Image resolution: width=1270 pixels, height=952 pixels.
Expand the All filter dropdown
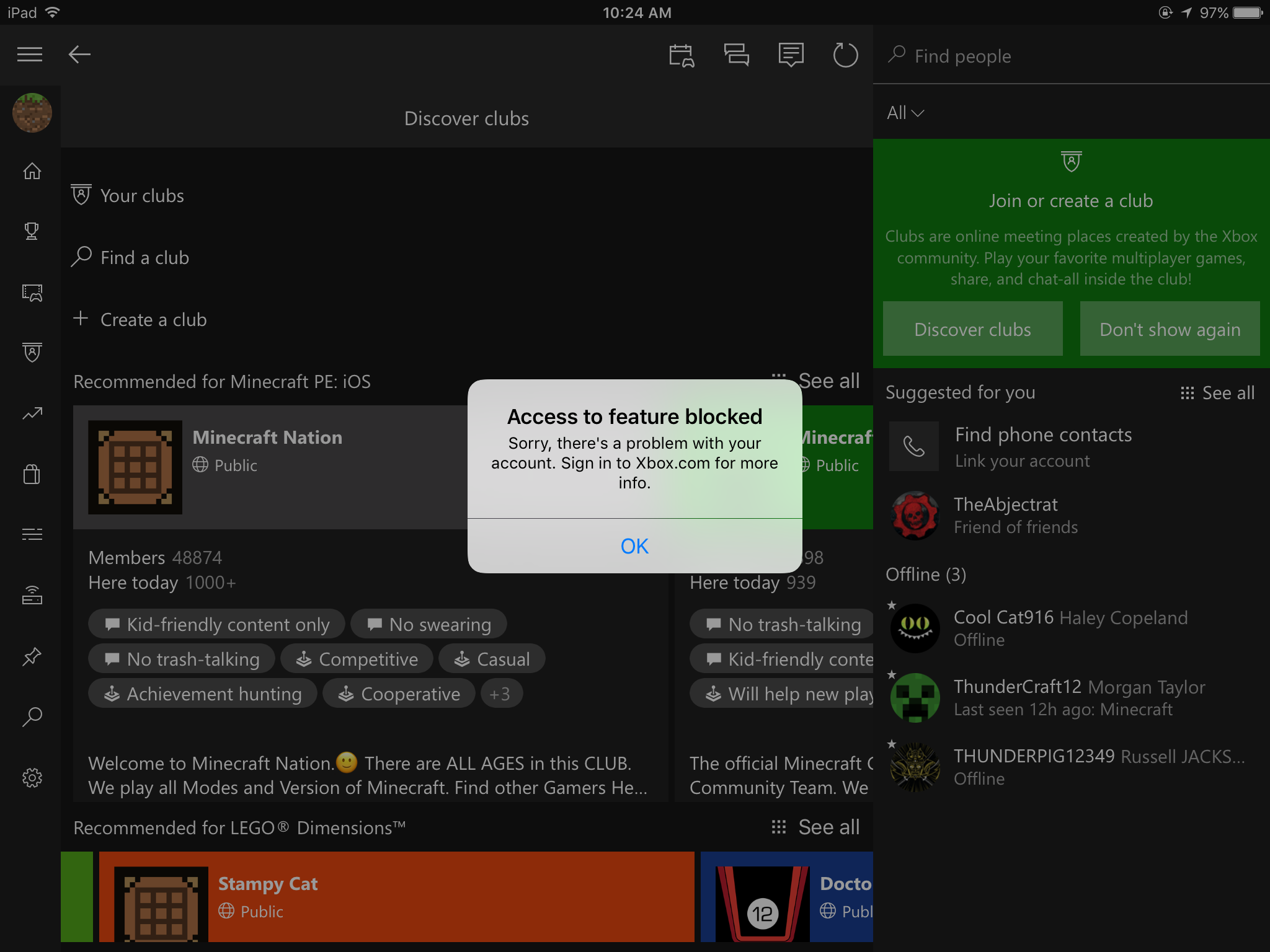pos(905,113)
